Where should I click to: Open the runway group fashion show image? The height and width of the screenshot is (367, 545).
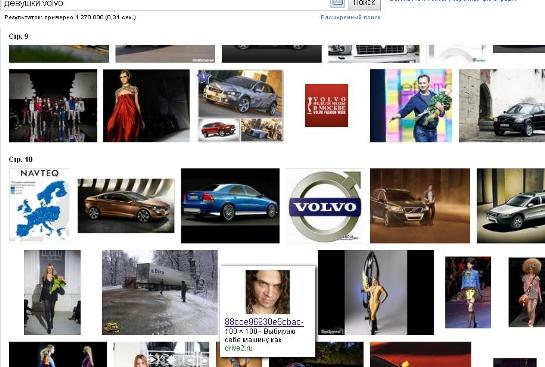[x=53, y=106]
